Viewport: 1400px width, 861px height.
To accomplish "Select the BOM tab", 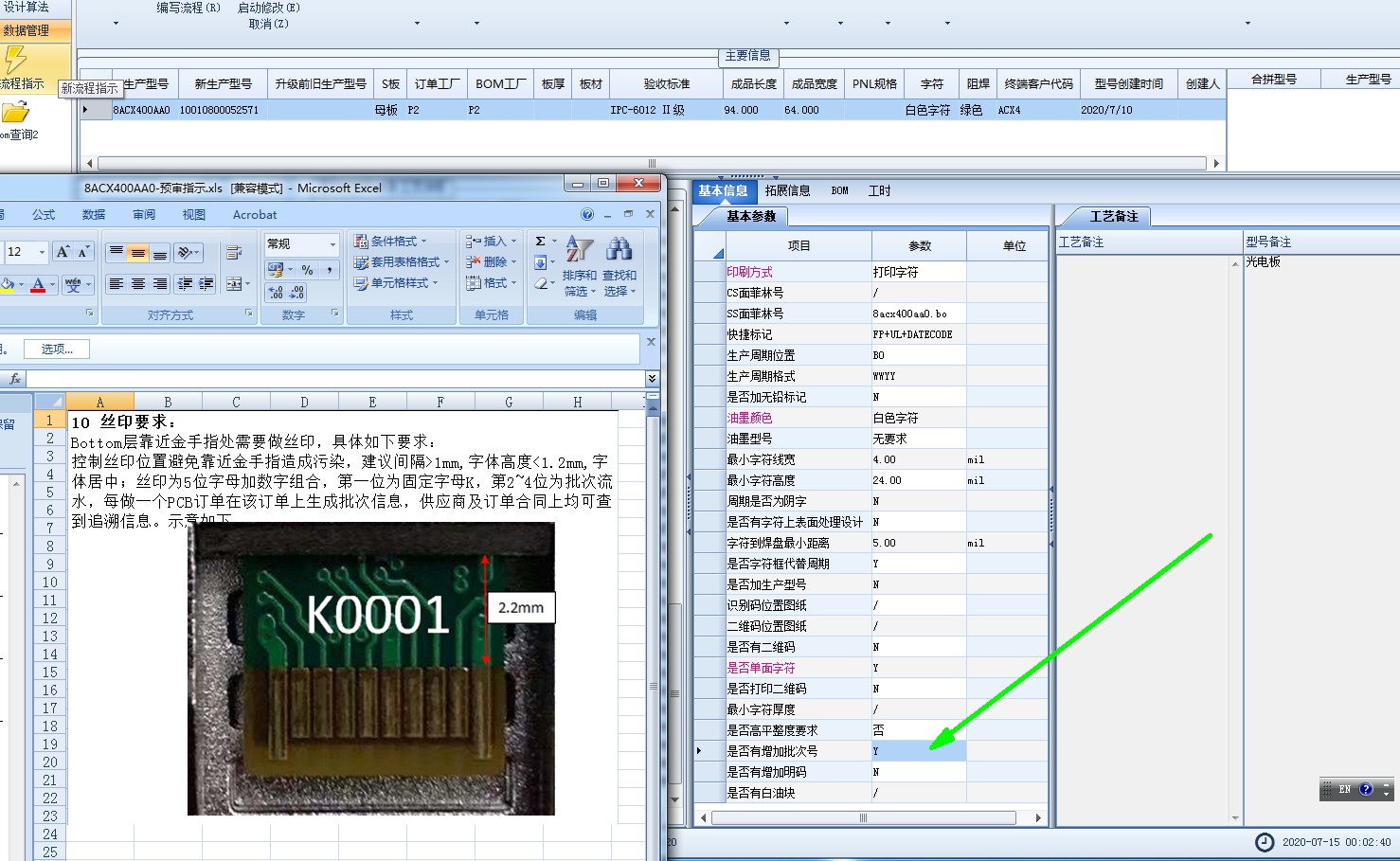I will coord(839,190).
